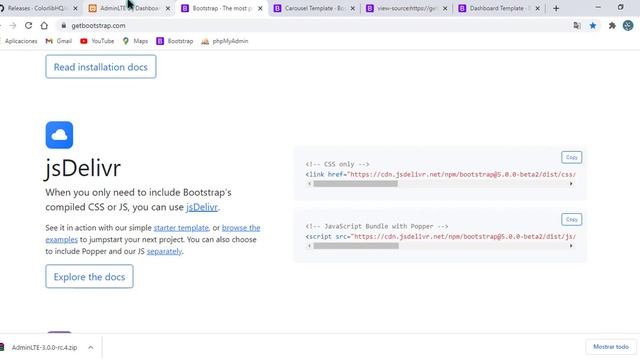Open the Maps bookmark
Image resolution: width=640 pixels, height=360 pixels.
136,41
